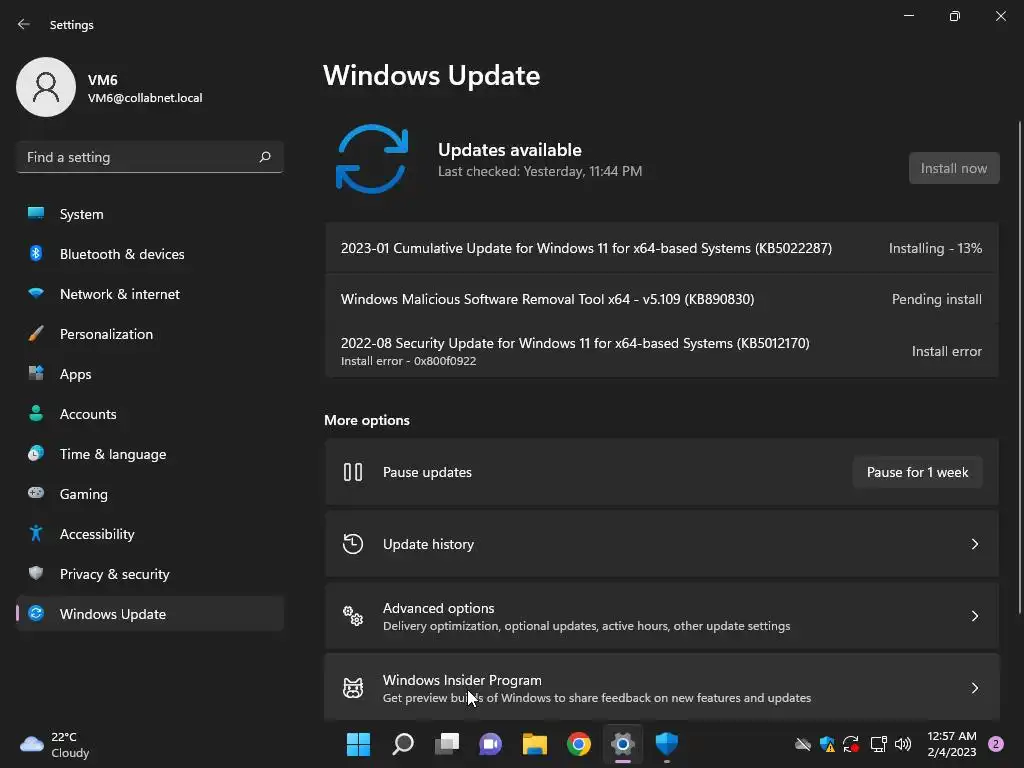Open Task View on the taskbar
This screenshot has width=1024, height=768.
[x=447, y=744]
